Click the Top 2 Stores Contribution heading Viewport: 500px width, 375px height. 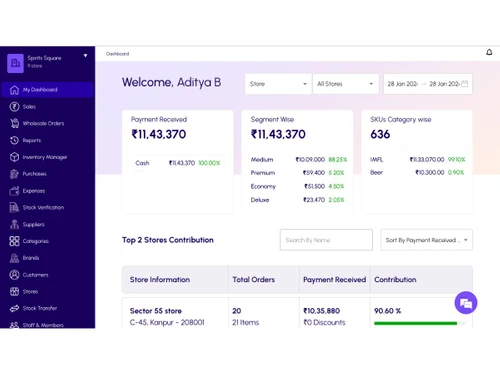[x=168, y=240]
